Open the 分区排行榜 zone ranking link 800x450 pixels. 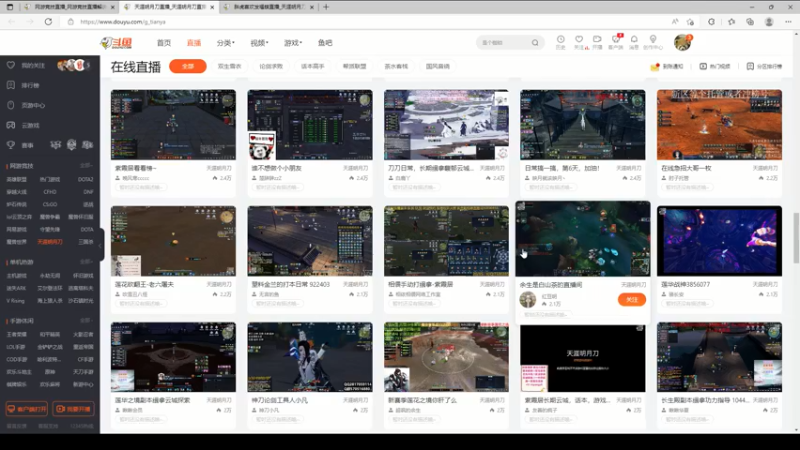[x=764, y=66]
